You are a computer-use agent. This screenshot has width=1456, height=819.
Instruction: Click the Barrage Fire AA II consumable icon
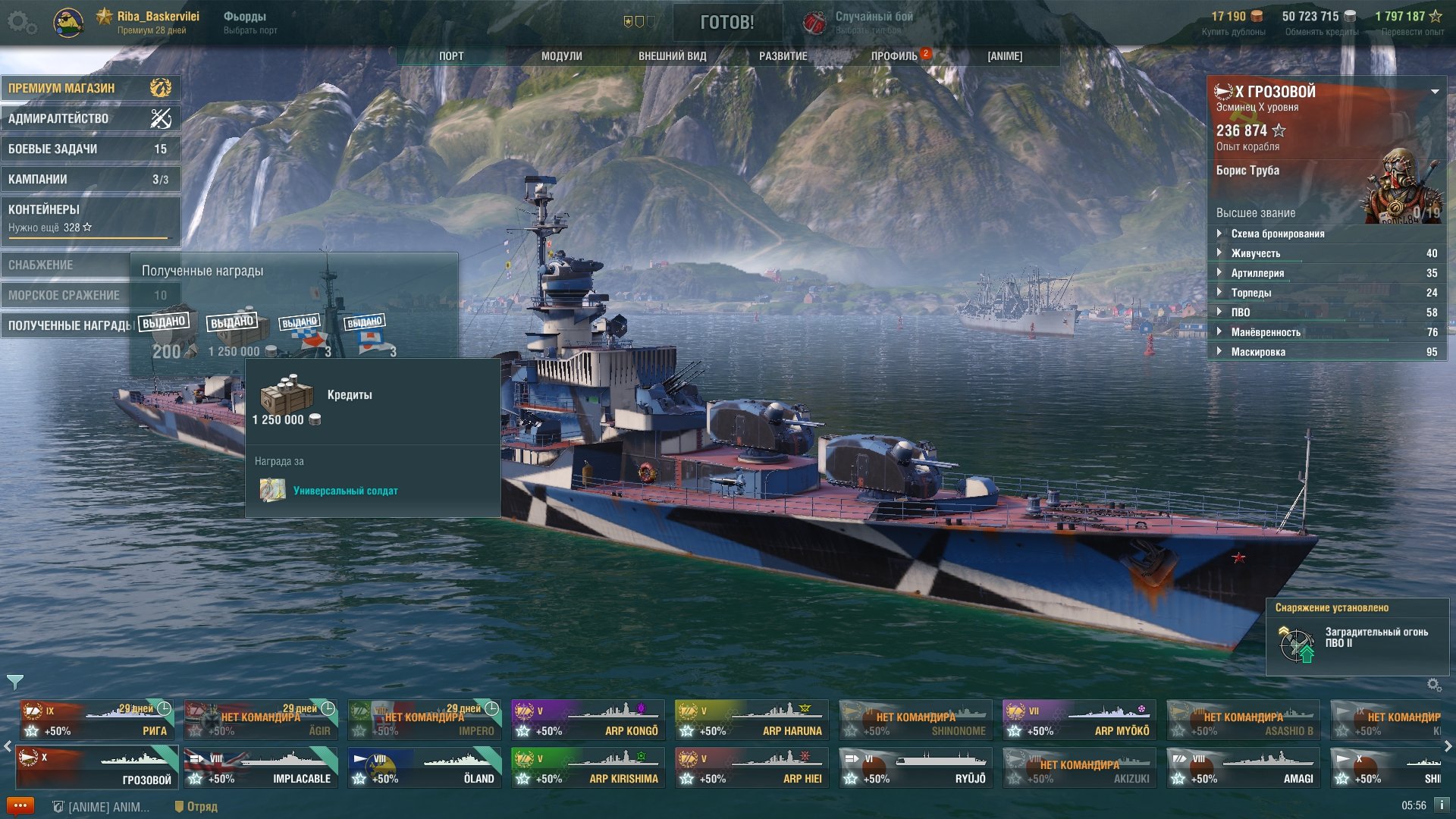(x=1297, y=645)
